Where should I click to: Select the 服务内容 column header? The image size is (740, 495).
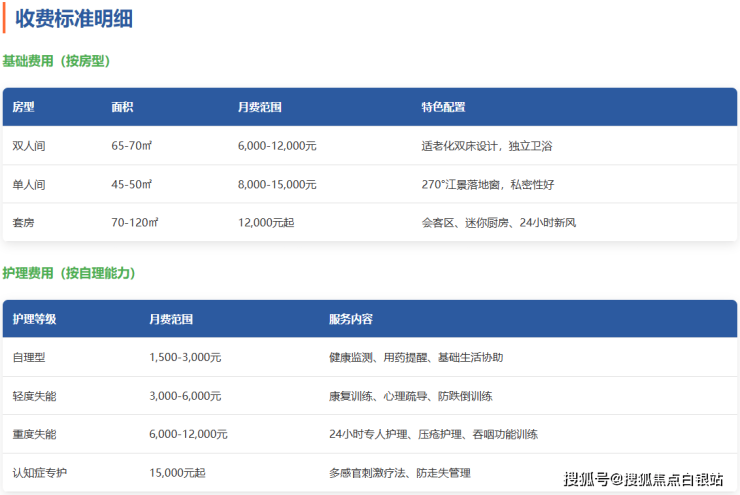click(x=350, y=320)
